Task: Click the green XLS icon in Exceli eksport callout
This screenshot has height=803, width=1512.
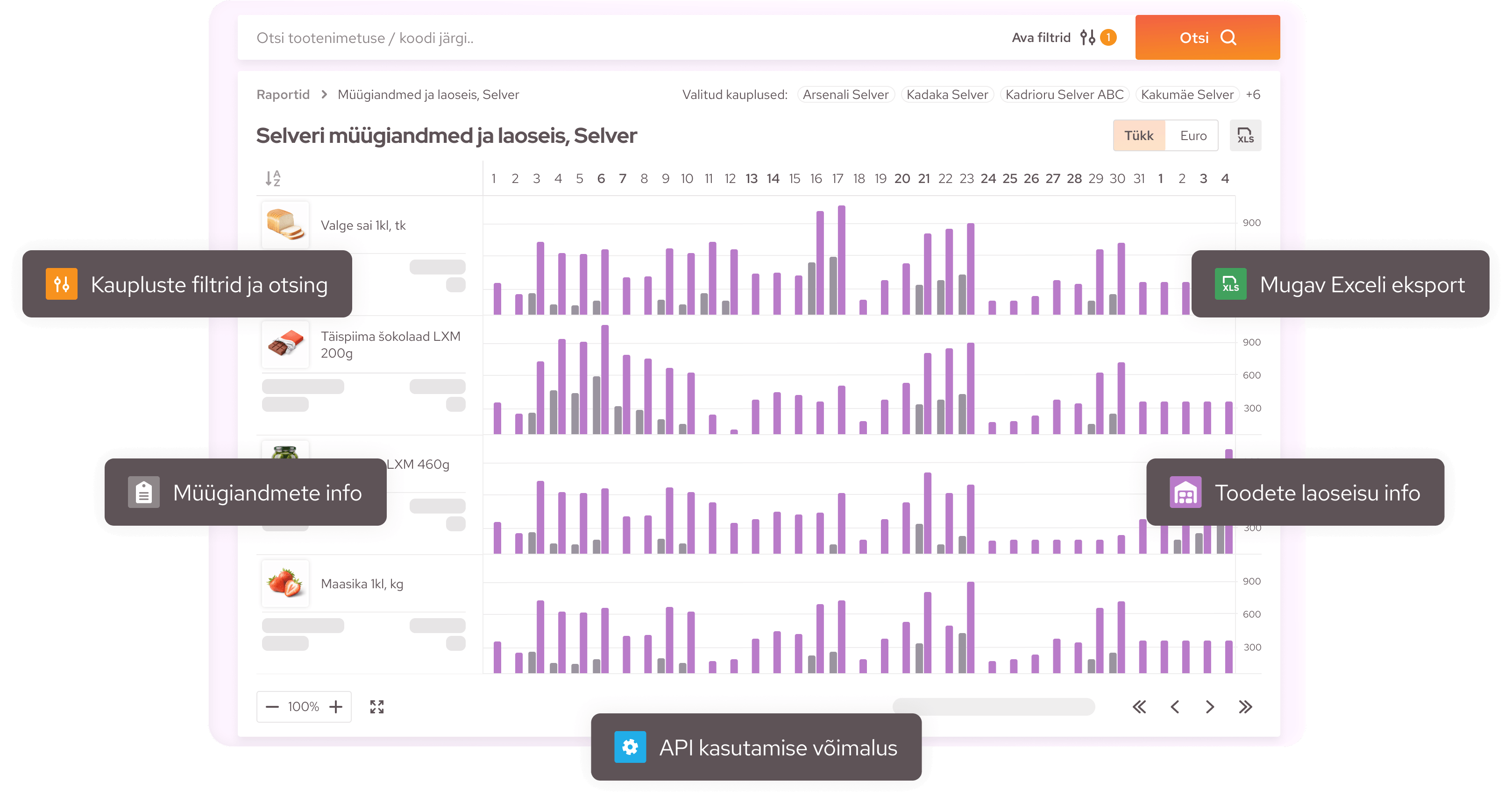Action: [1230, 284]
